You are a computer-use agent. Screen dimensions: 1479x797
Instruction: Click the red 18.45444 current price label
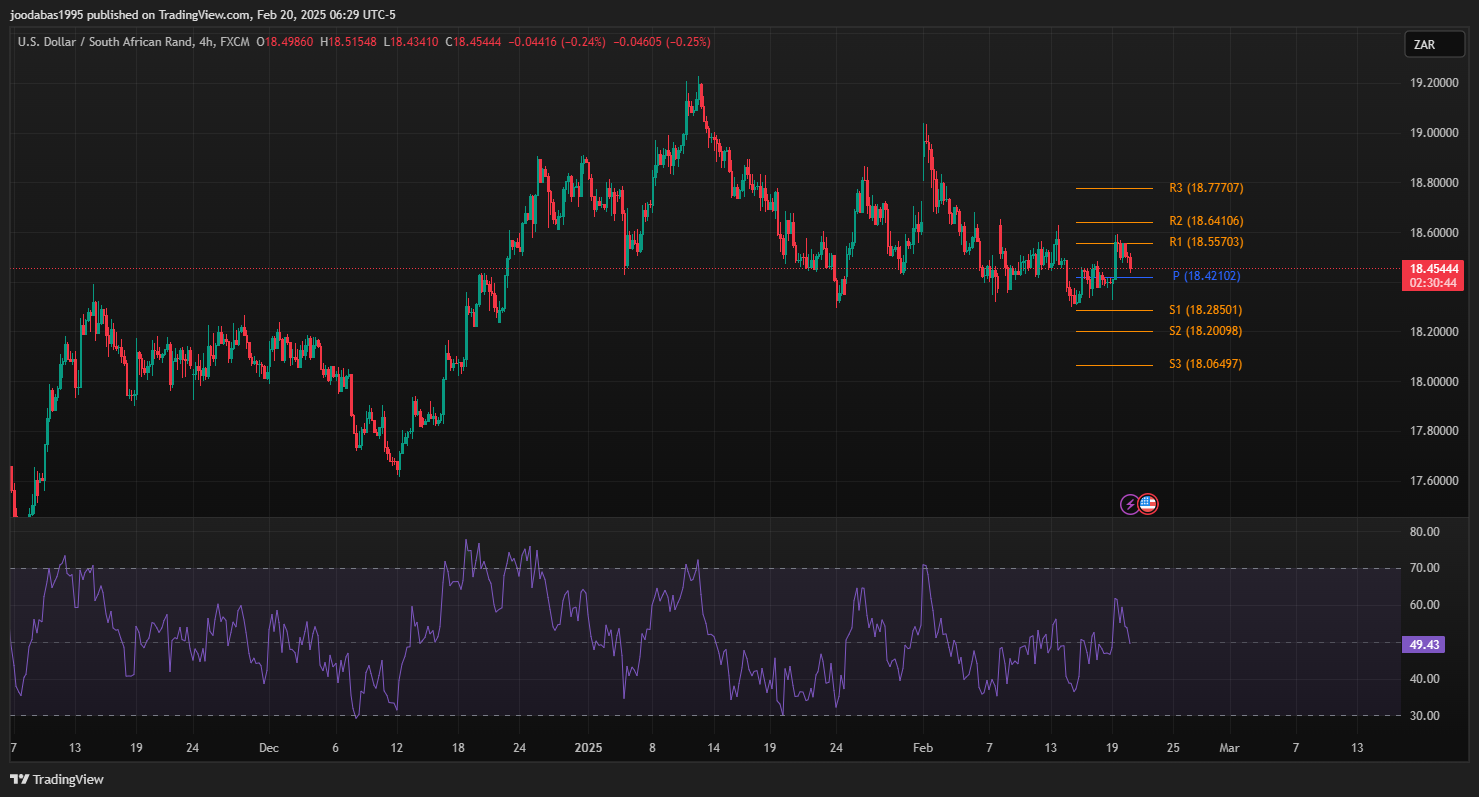(1435, 269)
